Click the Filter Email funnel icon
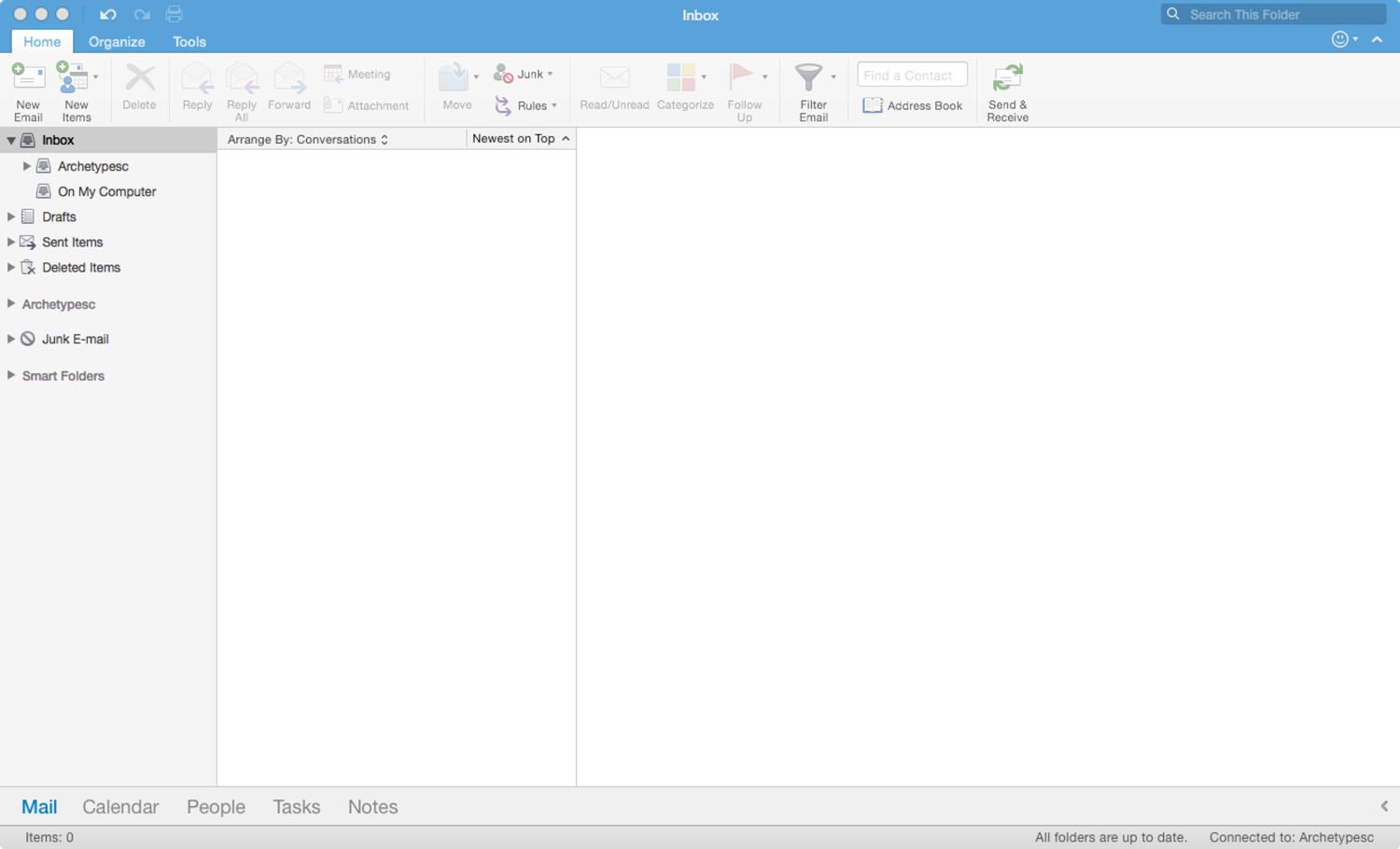This screenshot has width=1400, height=849. (x=809, y=78)
